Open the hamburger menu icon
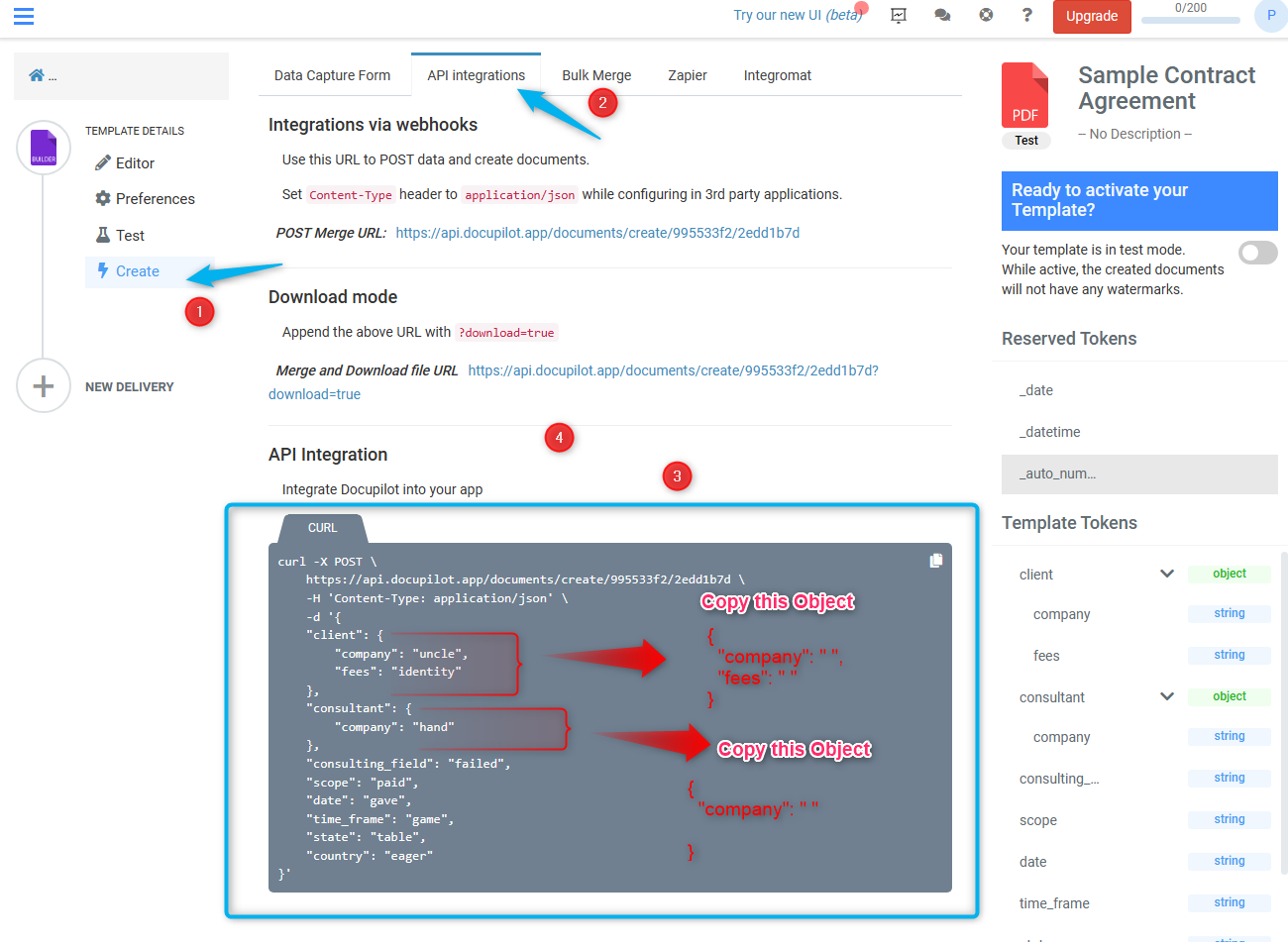The width and height of the screenshot is (1288, 947). 24,16
